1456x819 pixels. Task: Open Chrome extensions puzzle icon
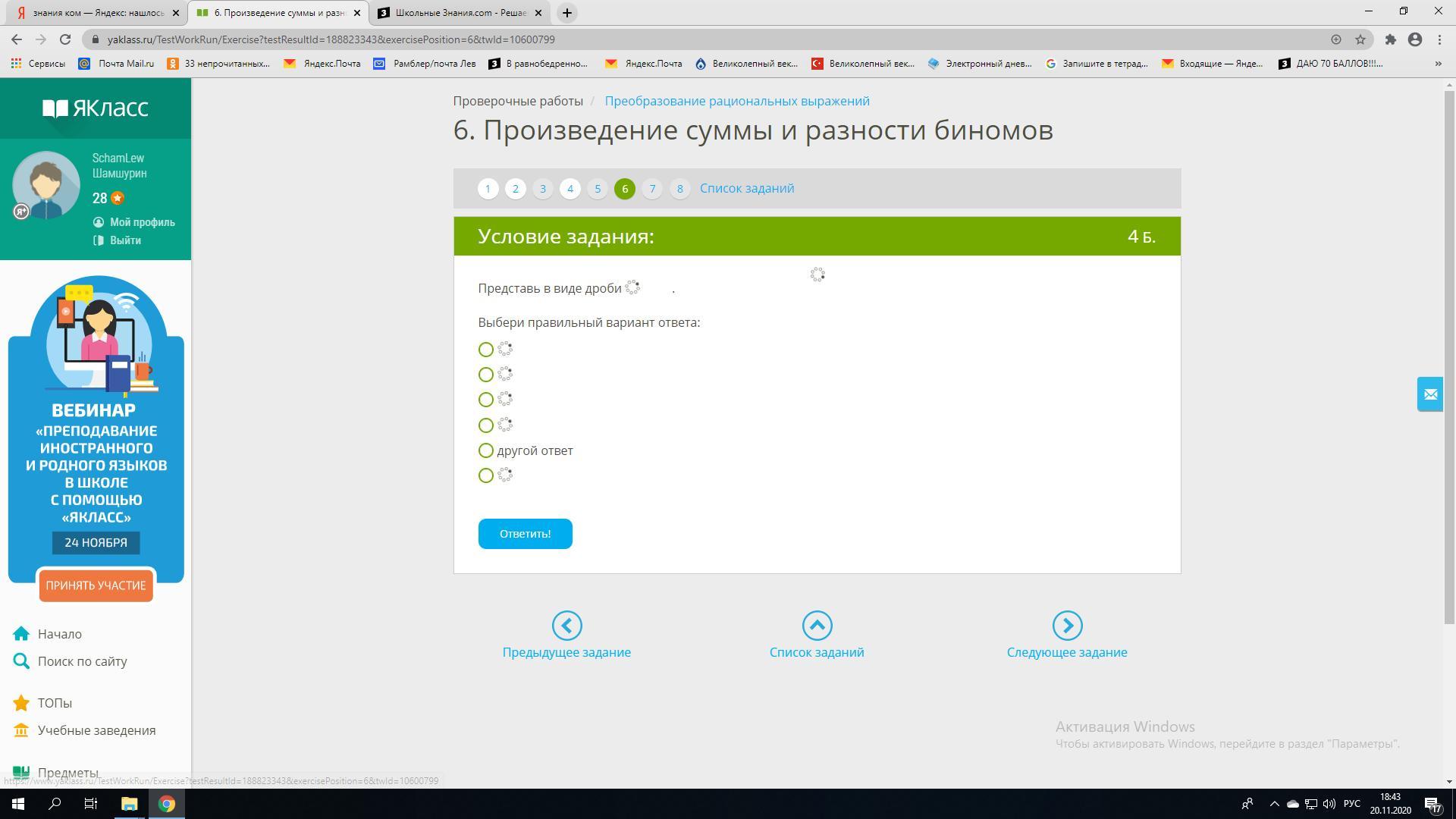tap(1390, 39)
